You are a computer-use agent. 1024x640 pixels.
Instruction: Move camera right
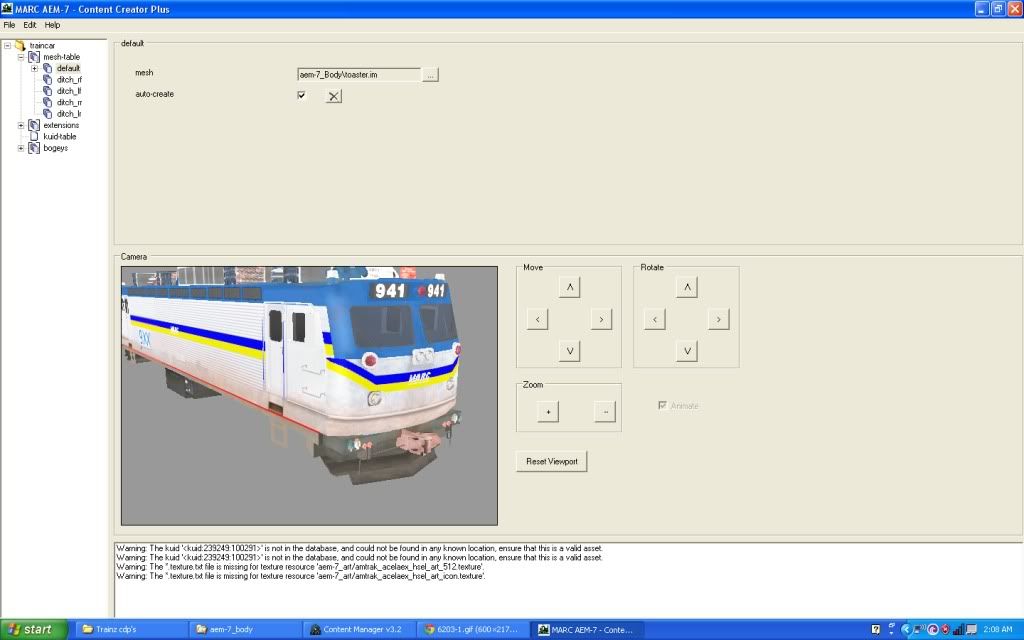(x=601, y=319)
